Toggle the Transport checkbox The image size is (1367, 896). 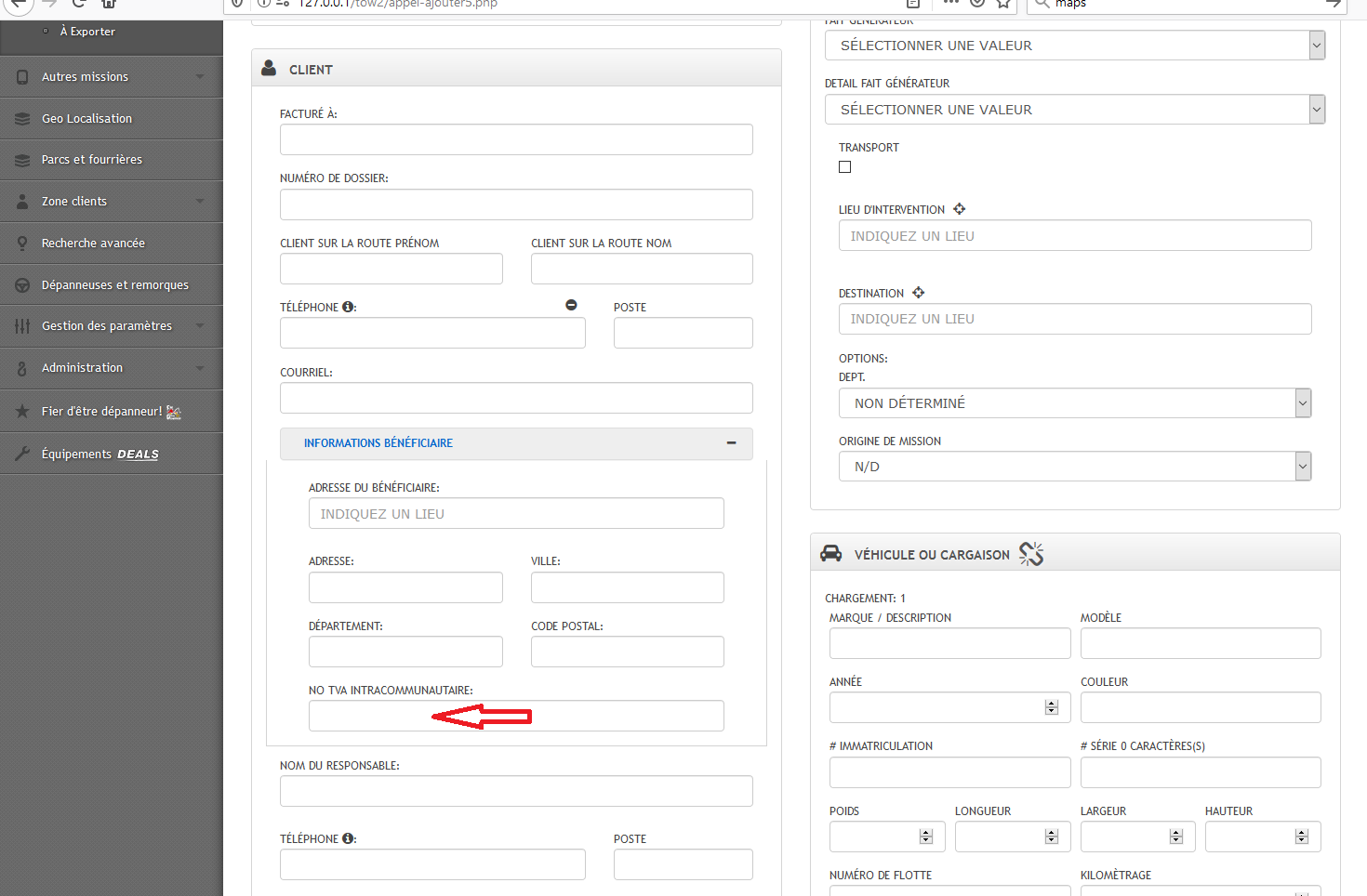coord(844,167)
